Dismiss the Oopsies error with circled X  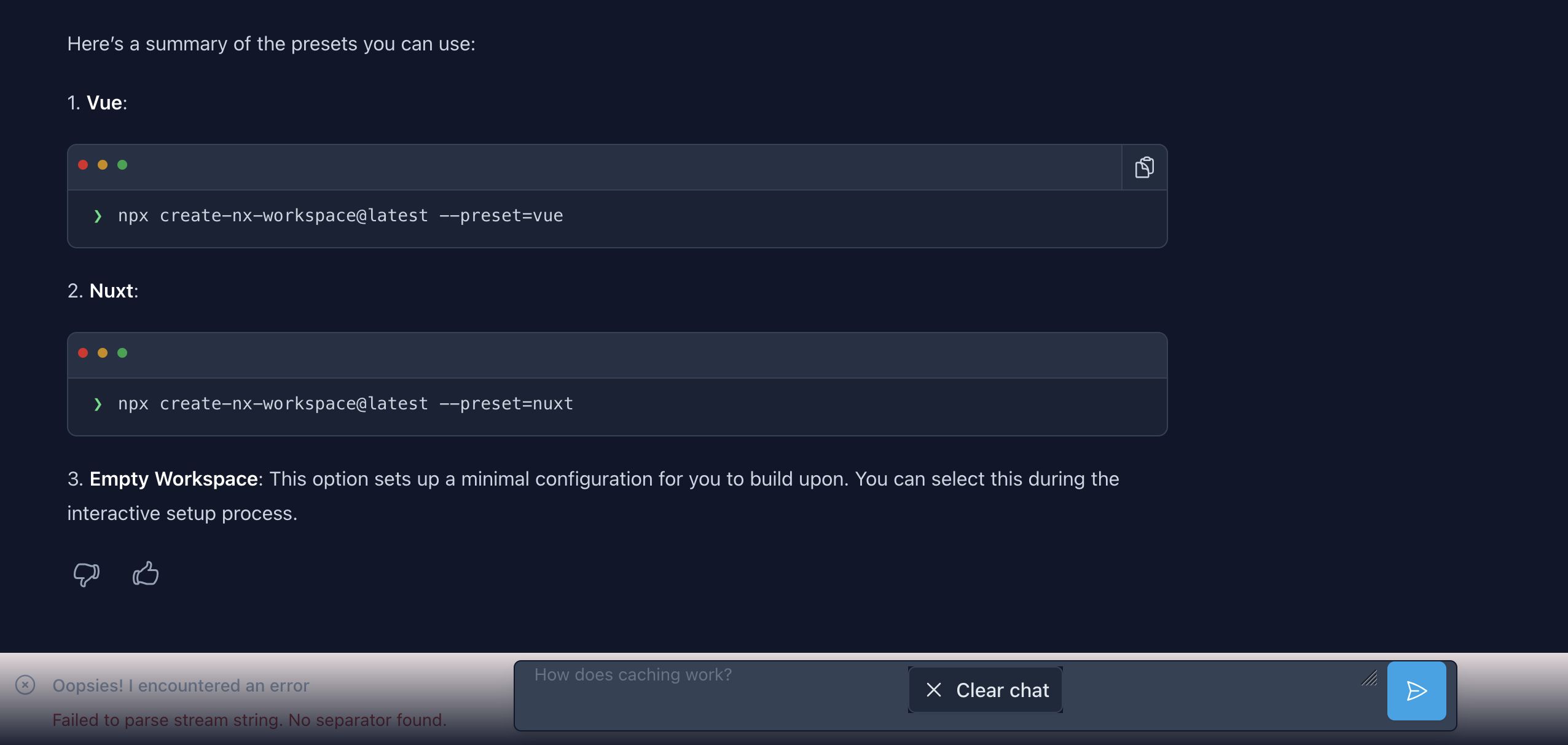[25, 685]
